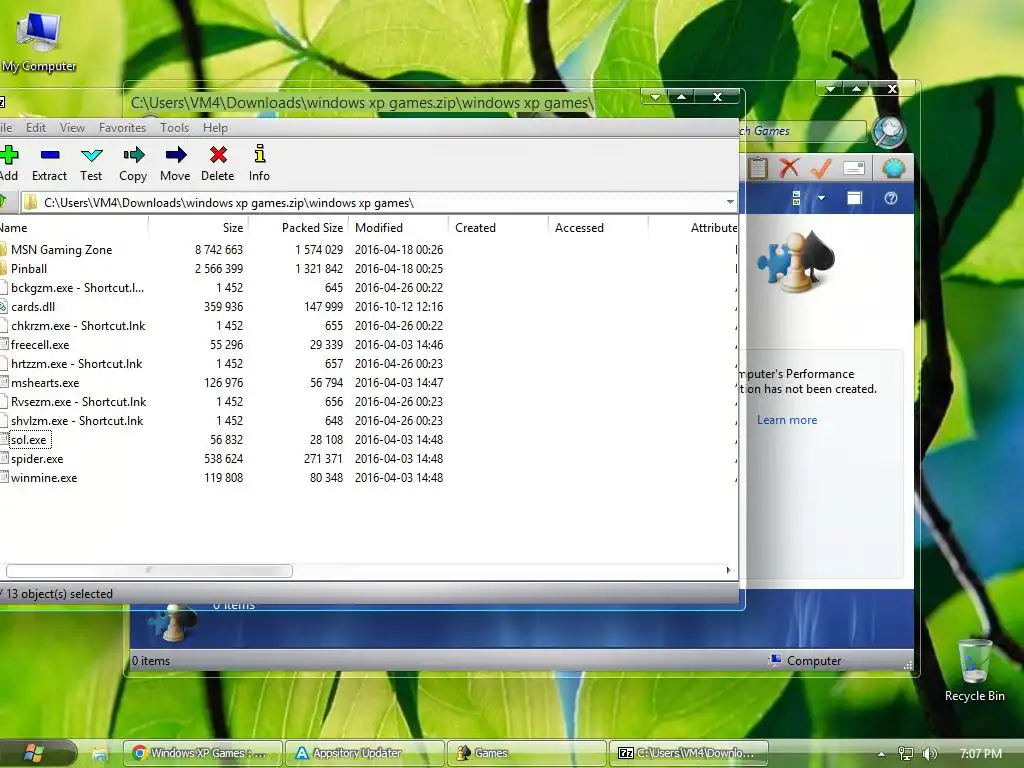Click the Add toolbar icon
1024x768 pixels.
[9, 163]
